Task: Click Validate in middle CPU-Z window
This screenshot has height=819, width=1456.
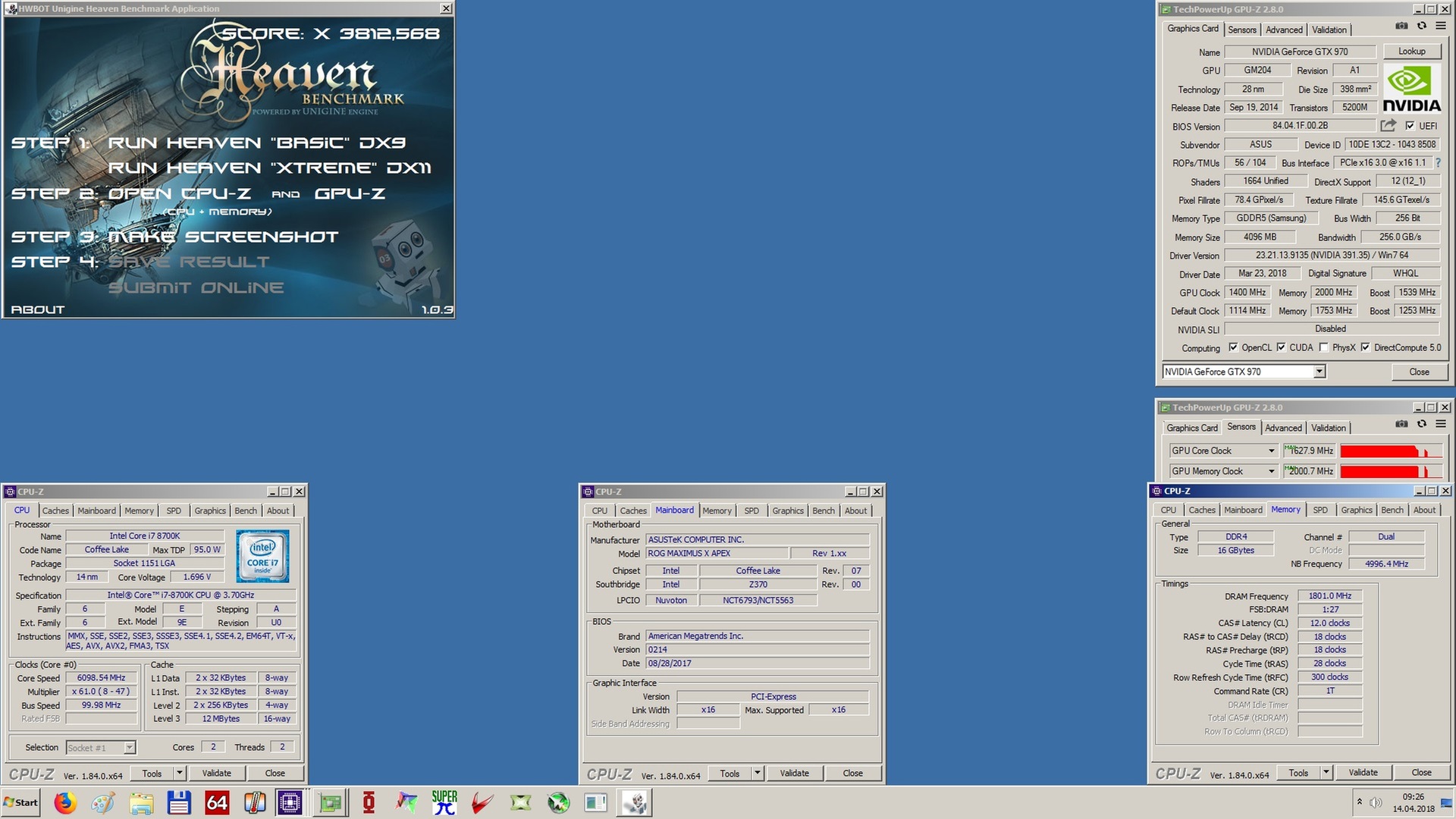Action: point(795,773)
